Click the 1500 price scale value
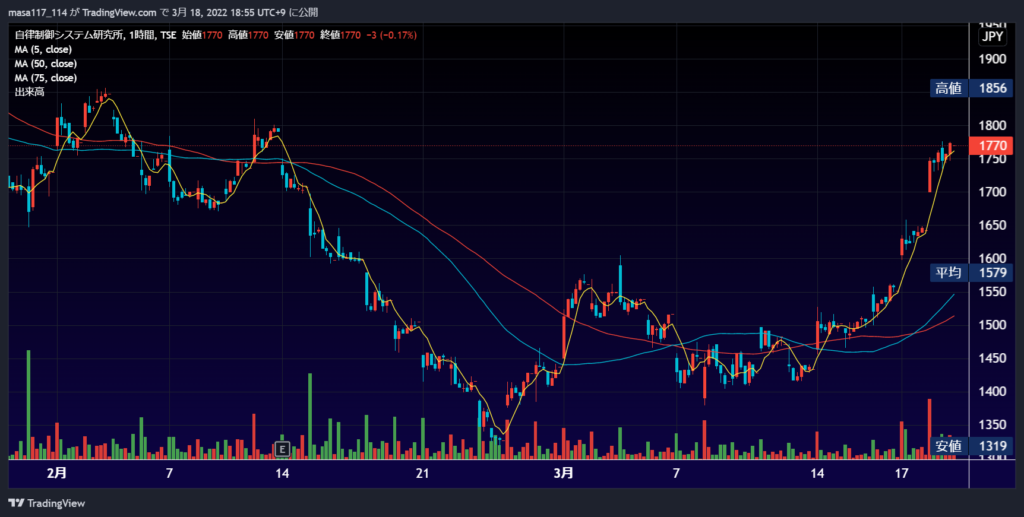The image size is (1024, 517). [992, 325]
